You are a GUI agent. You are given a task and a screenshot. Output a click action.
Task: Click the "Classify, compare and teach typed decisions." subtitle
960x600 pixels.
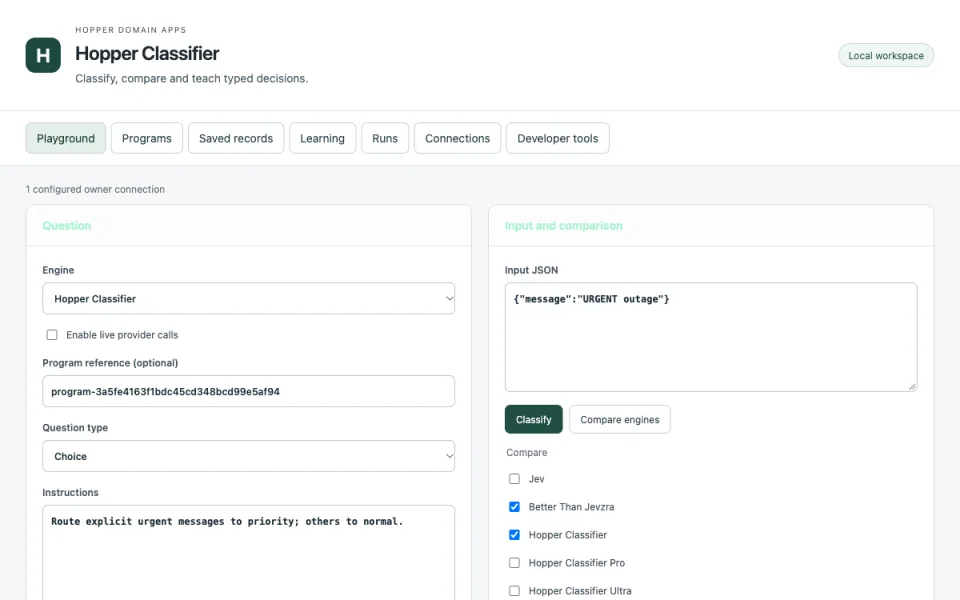pos(192,78)
